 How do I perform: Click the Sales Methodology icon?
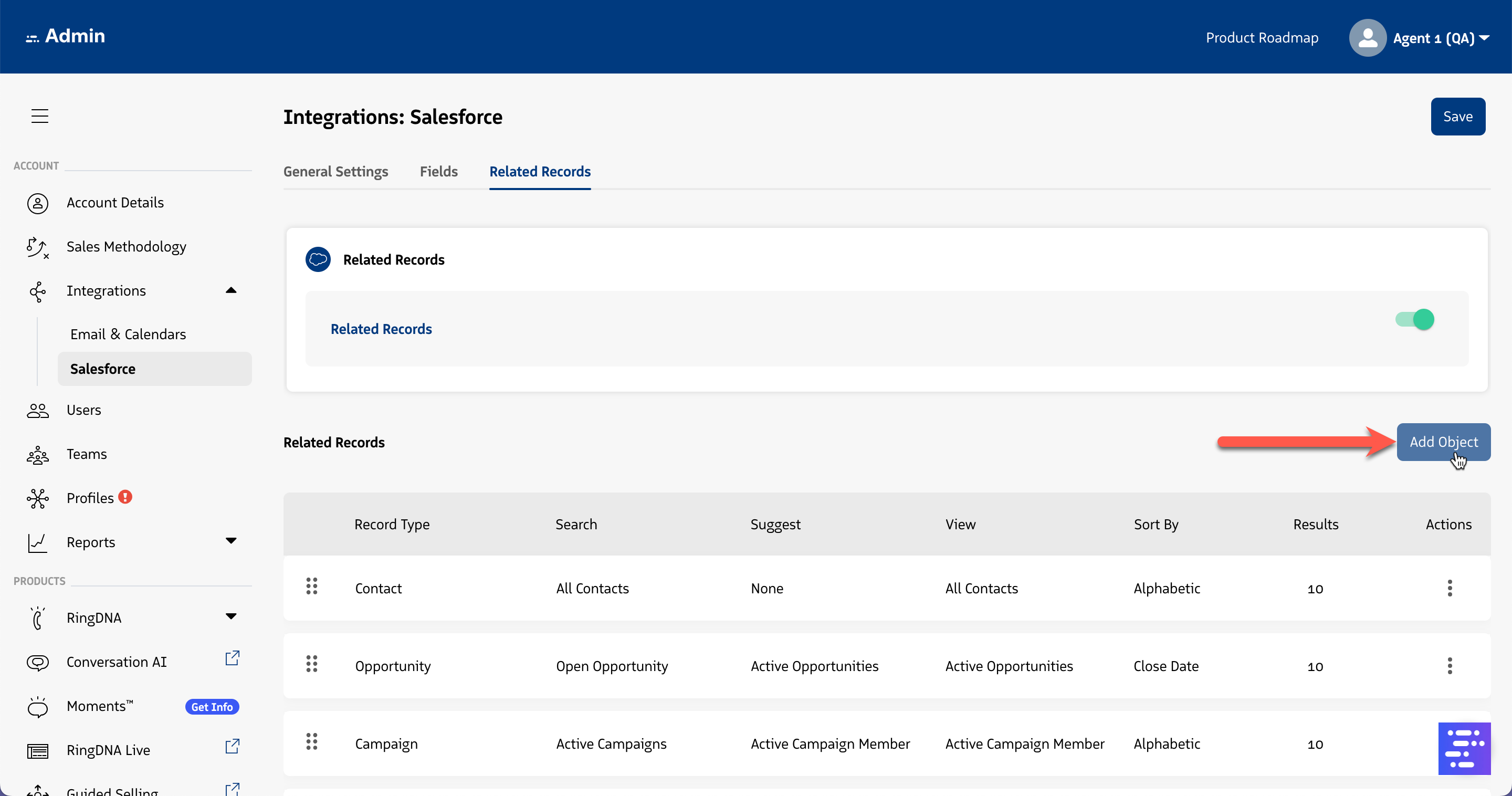(38, 248)
